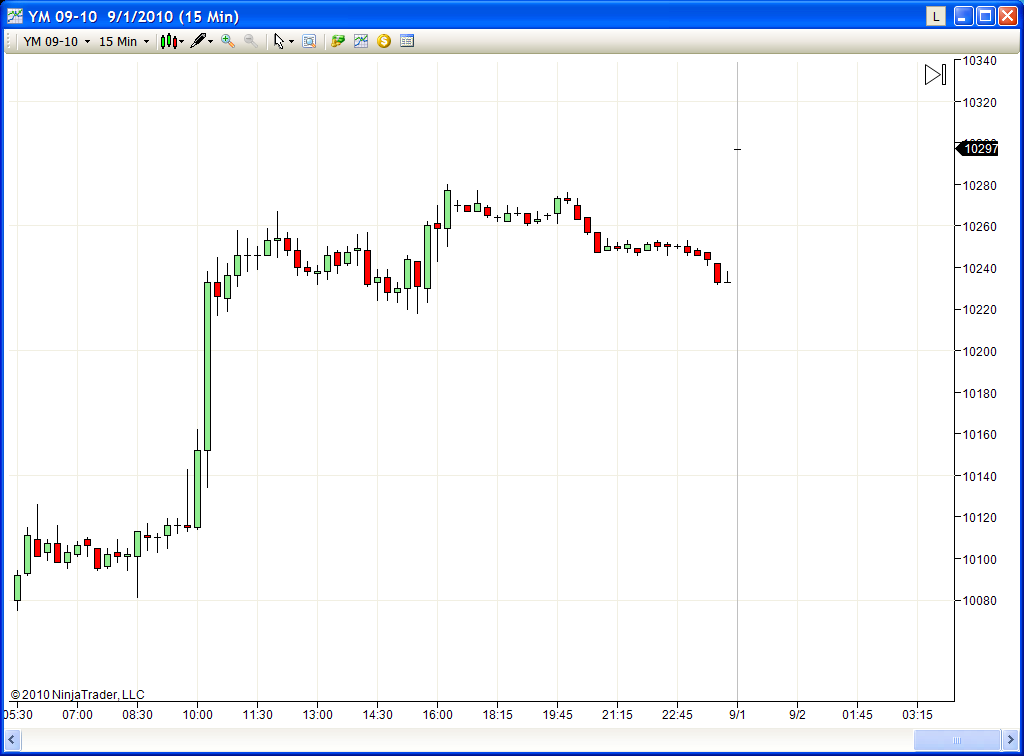Open the indicators chart icon

tap(361, 41)
